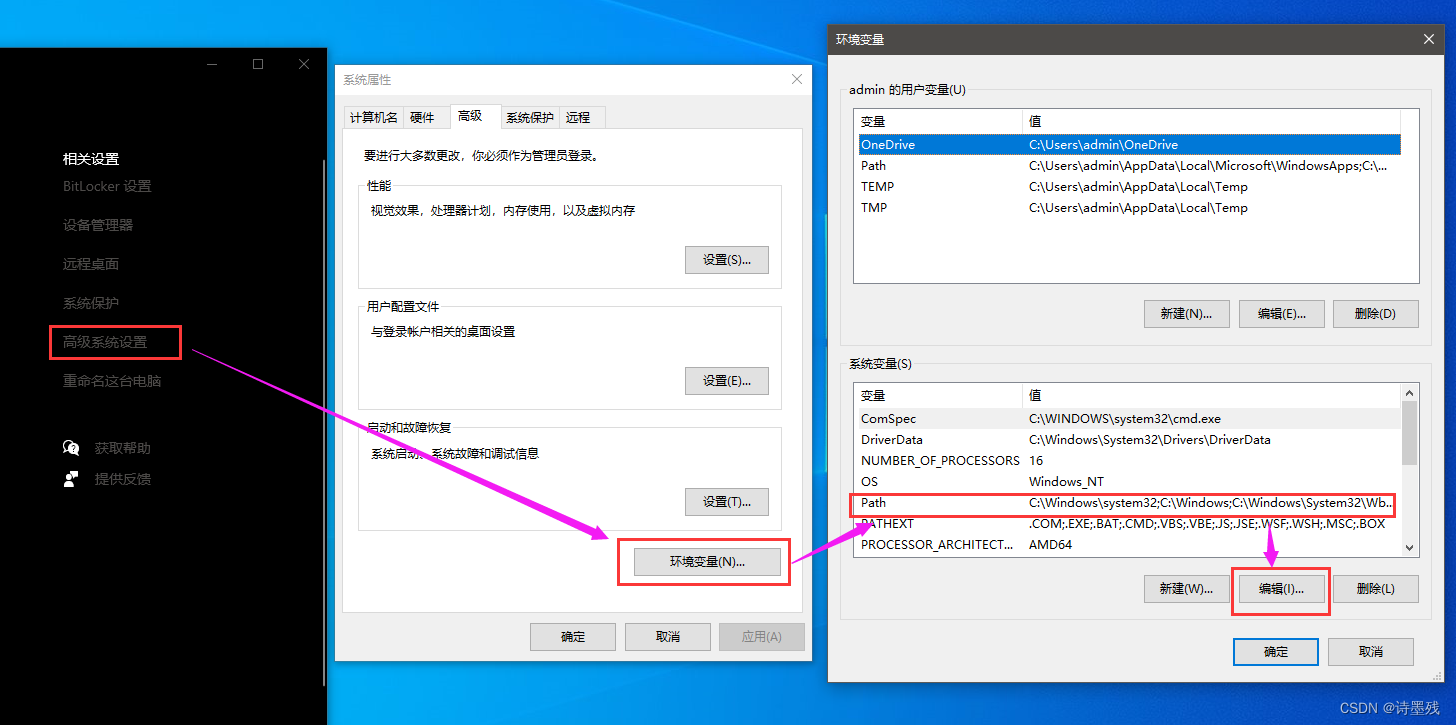Select PATHEXT system variable row
Image resolution: width=1456 pixels, height=725 pixels.
[x=1128, y=524]
